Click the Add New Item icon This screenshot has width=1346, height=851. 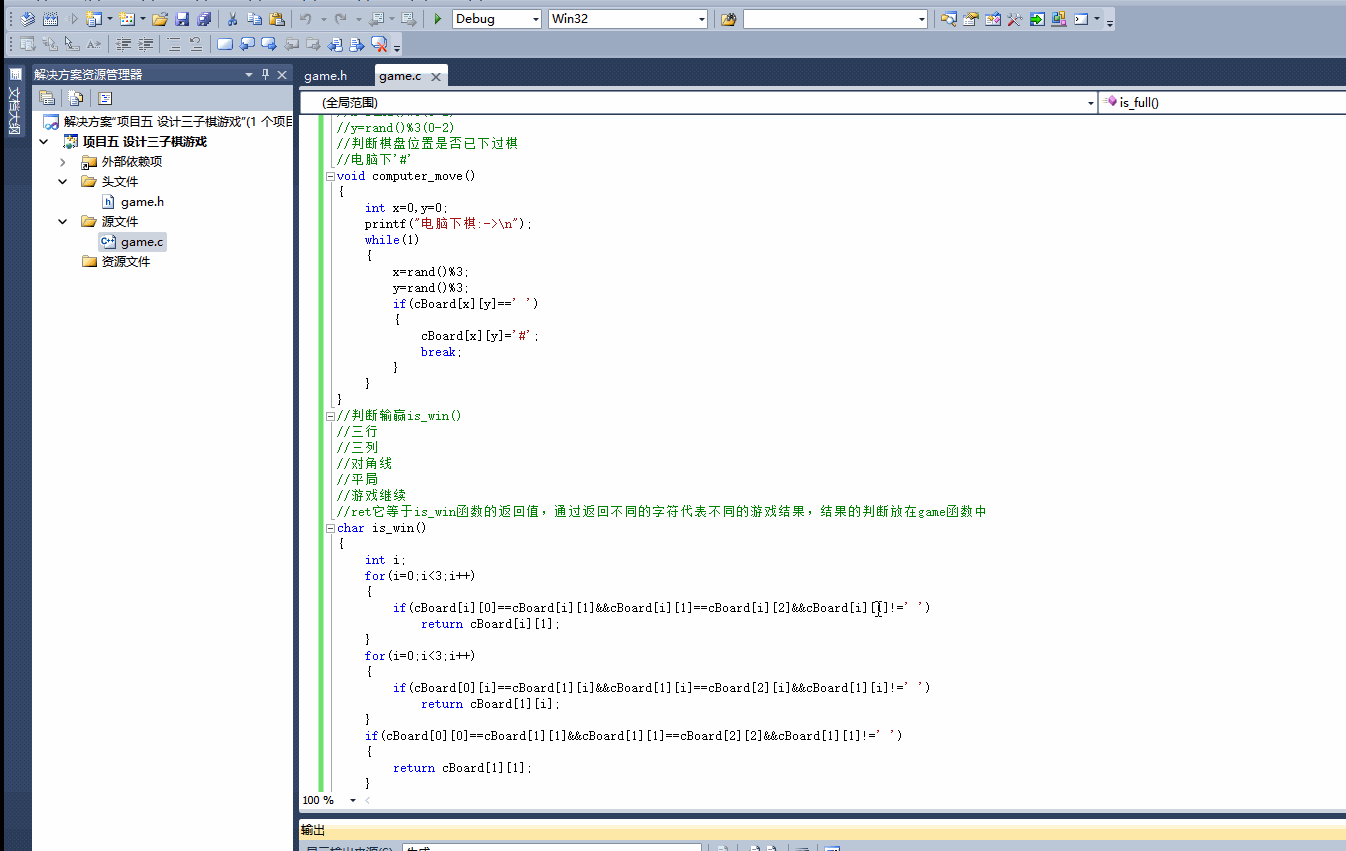pos(127,19)
